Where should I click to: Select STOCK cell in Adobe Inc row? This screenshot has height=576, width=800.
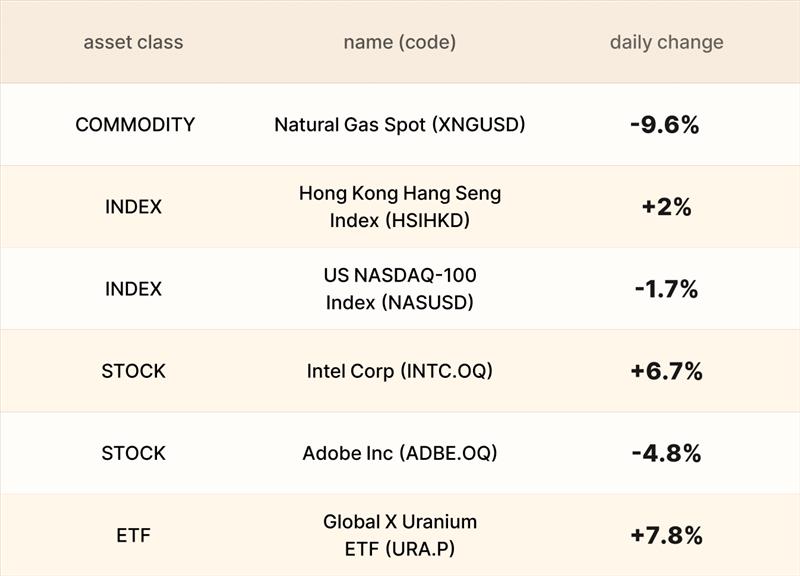click(133, 453)
